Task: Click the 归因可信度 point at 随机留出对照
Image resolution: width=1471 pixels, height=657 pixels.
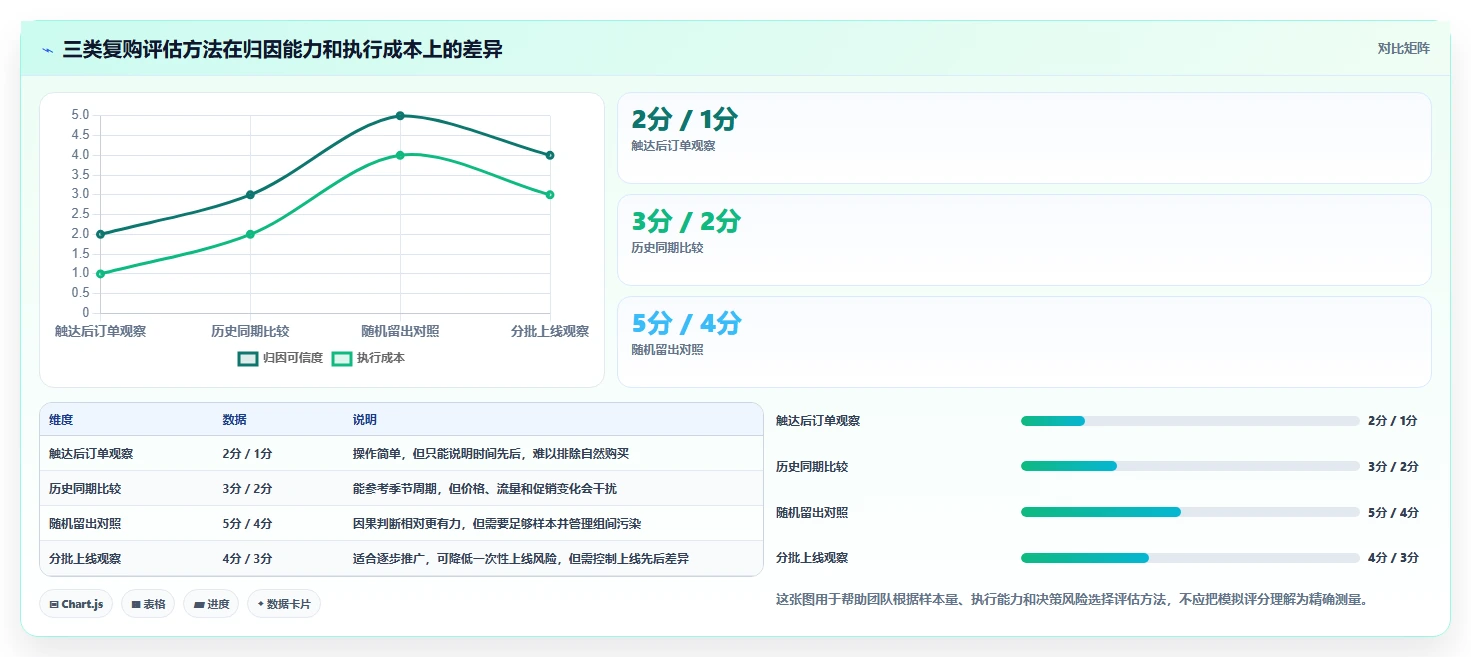Action: [x=400, y=115]
